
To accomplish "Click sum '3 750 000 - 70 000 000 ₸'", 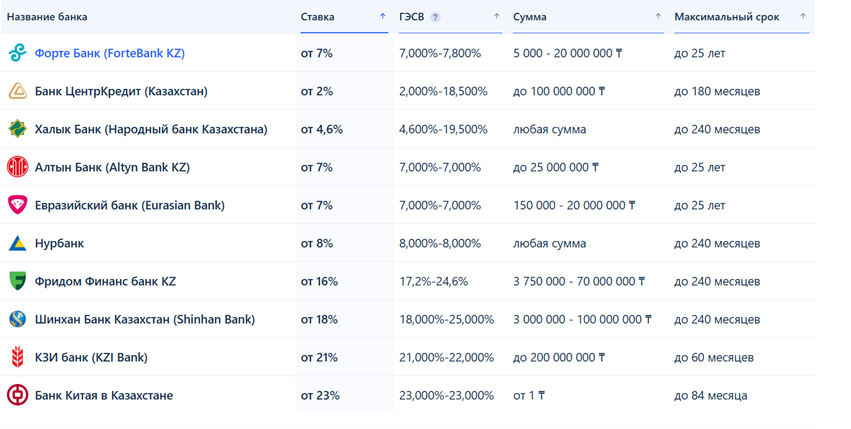I will tap(579, 281).
